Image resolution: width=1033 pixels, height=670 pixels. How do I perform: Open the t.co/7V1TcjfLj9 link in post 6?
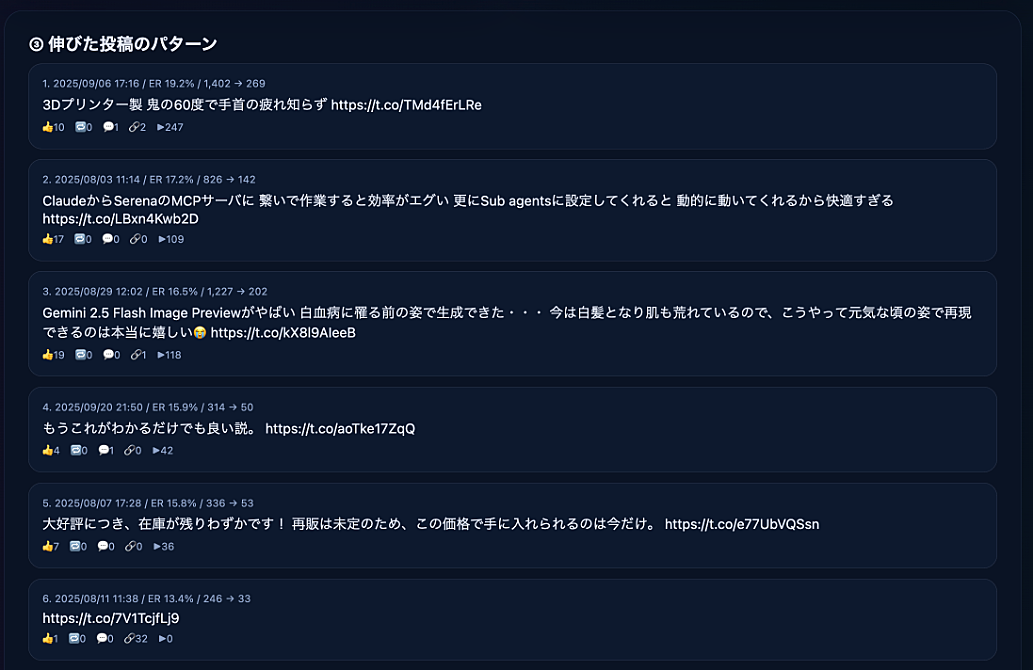tap(111, 619)
